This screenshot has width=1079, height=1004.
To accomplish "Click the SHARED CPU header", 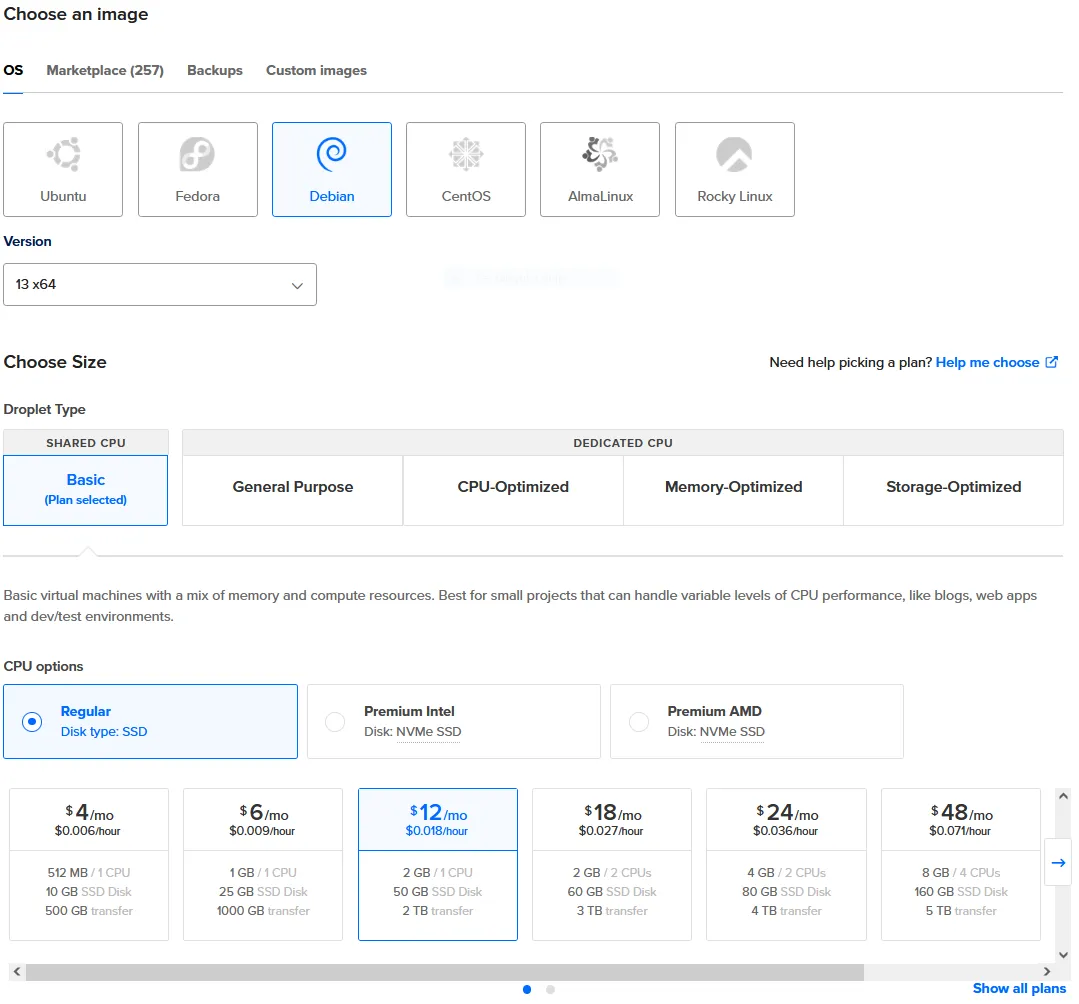I will 86,443.
